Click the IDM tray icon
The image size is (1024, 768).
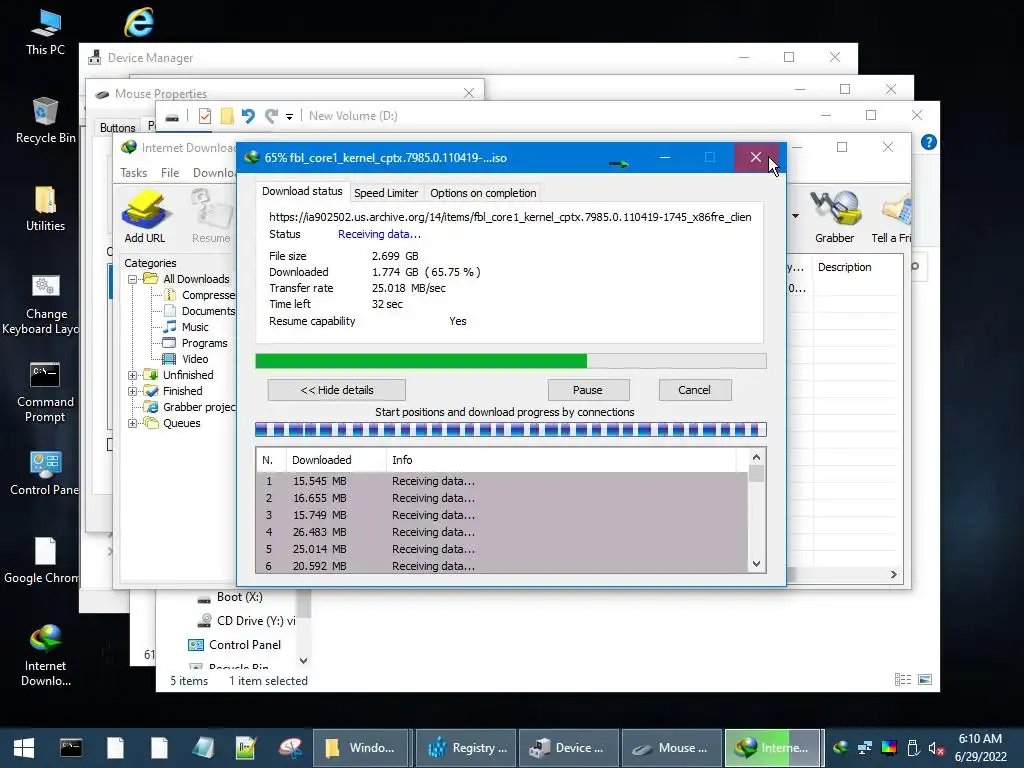841,748
